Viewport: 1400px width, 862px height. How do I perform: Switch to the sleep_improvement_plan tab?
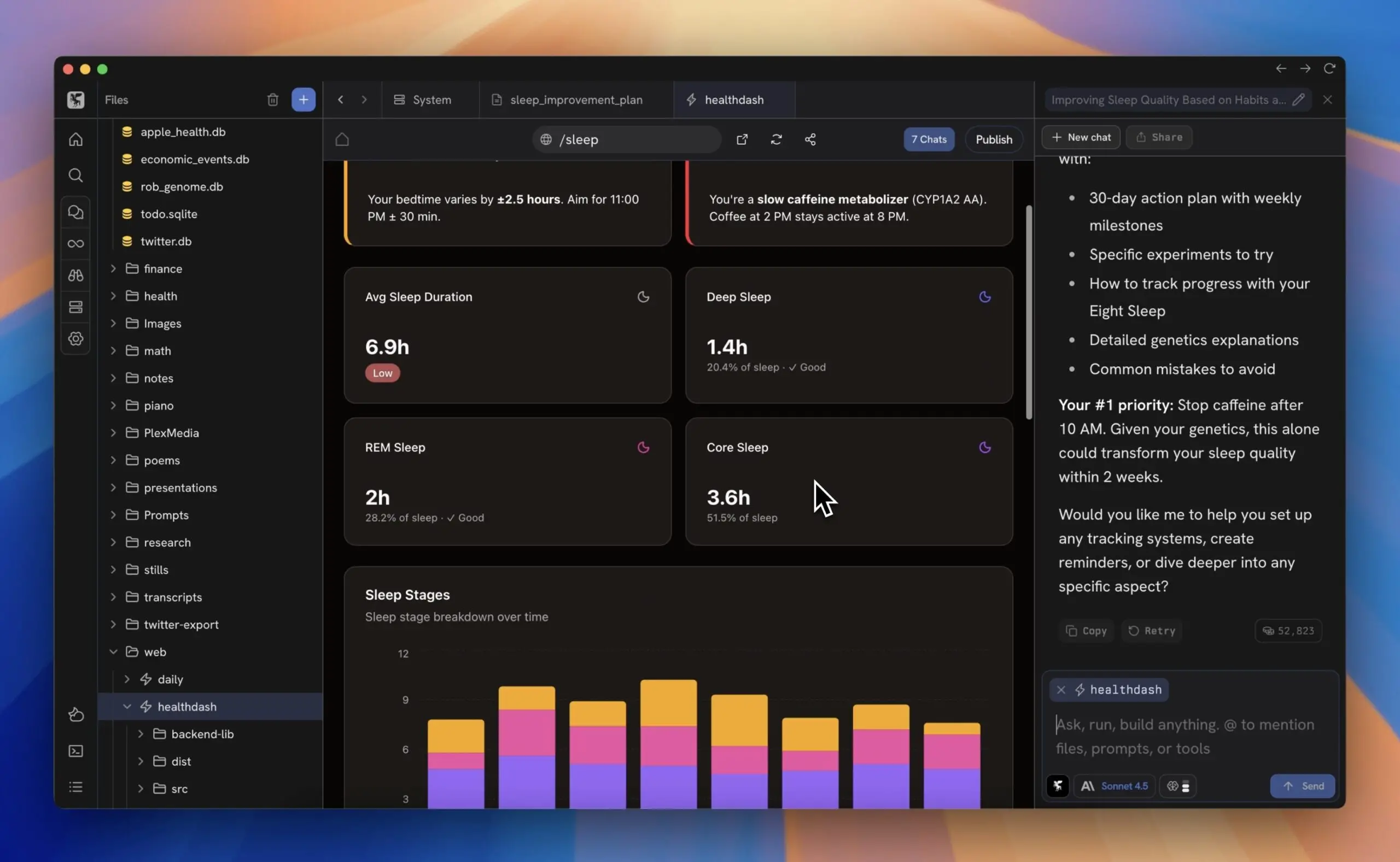[x=575, y=100]
